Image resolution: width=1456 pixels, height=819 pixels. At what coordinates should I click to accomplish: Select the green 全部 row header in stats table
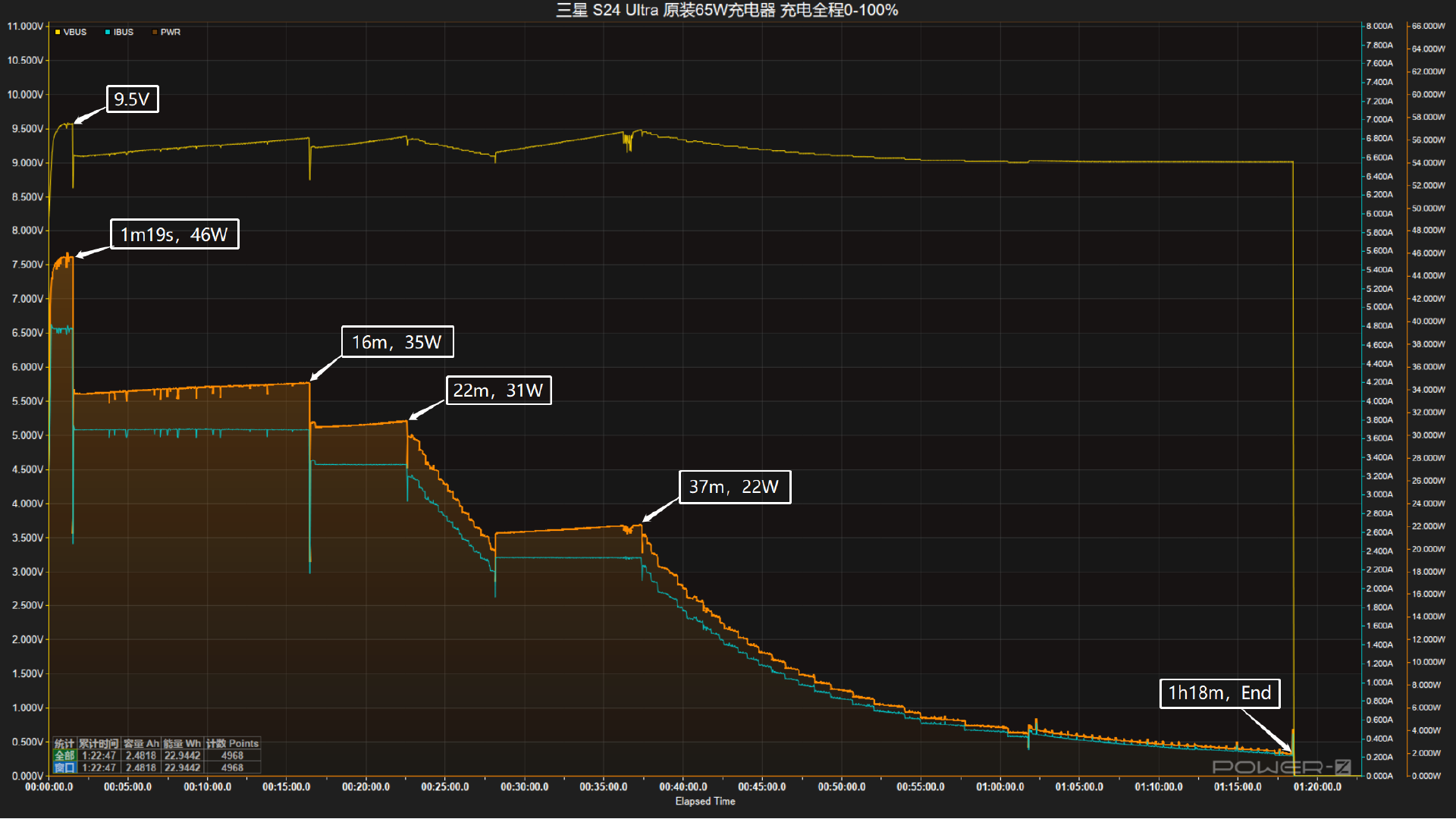click(x=64, y=756)
